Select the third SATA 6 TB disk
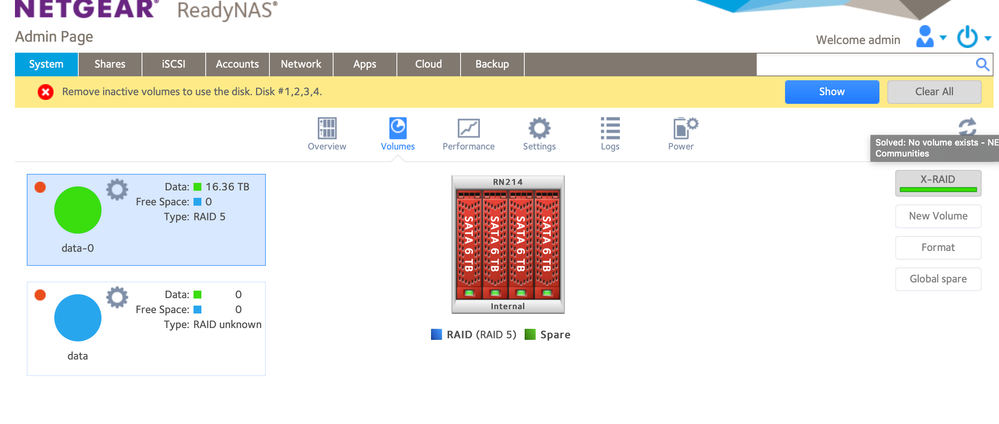 pos(521,244)
